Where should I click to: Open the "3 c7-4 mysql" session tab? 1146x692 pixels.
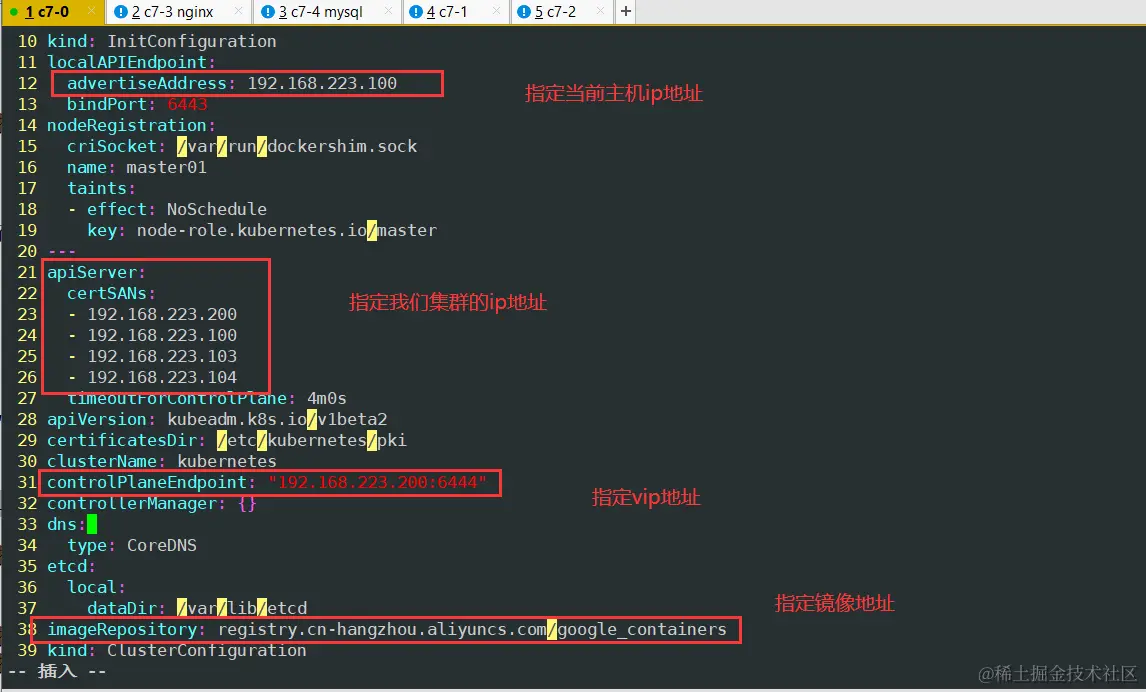click(327, 12)
